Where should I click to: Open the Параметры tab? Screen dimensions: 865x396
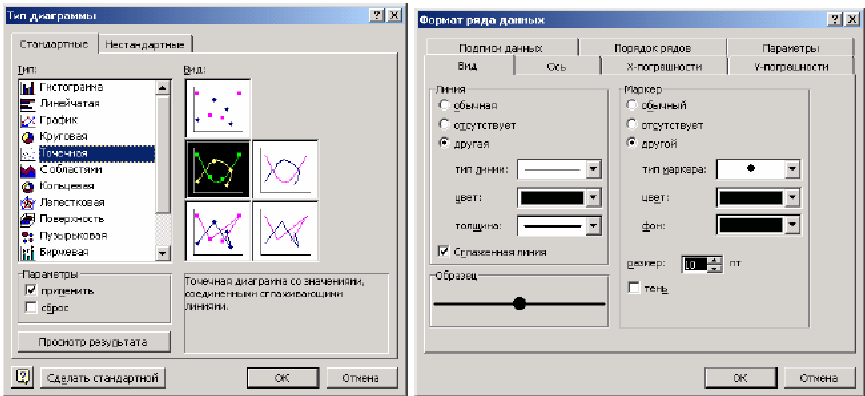point(791,48)
